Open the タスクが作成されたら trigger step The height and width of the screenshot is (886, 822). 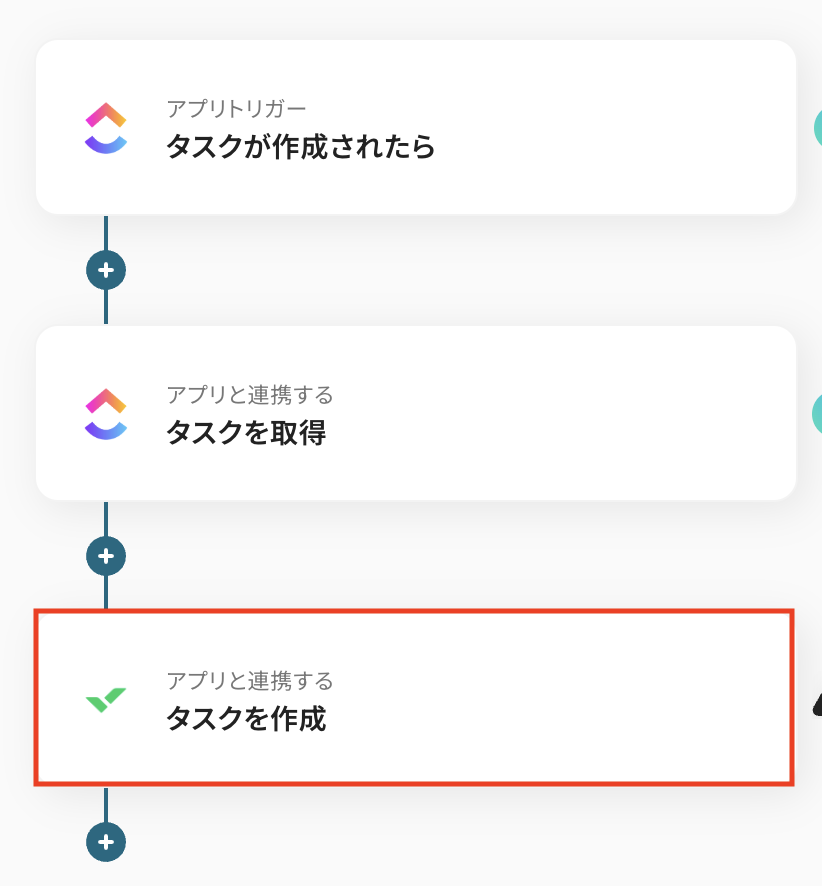300,147
